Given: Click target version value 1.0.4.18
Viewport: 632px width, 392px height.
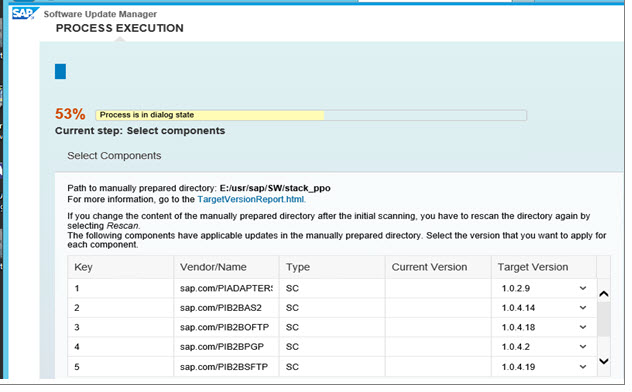Looking at the screenshot, I should pos(518,327).
